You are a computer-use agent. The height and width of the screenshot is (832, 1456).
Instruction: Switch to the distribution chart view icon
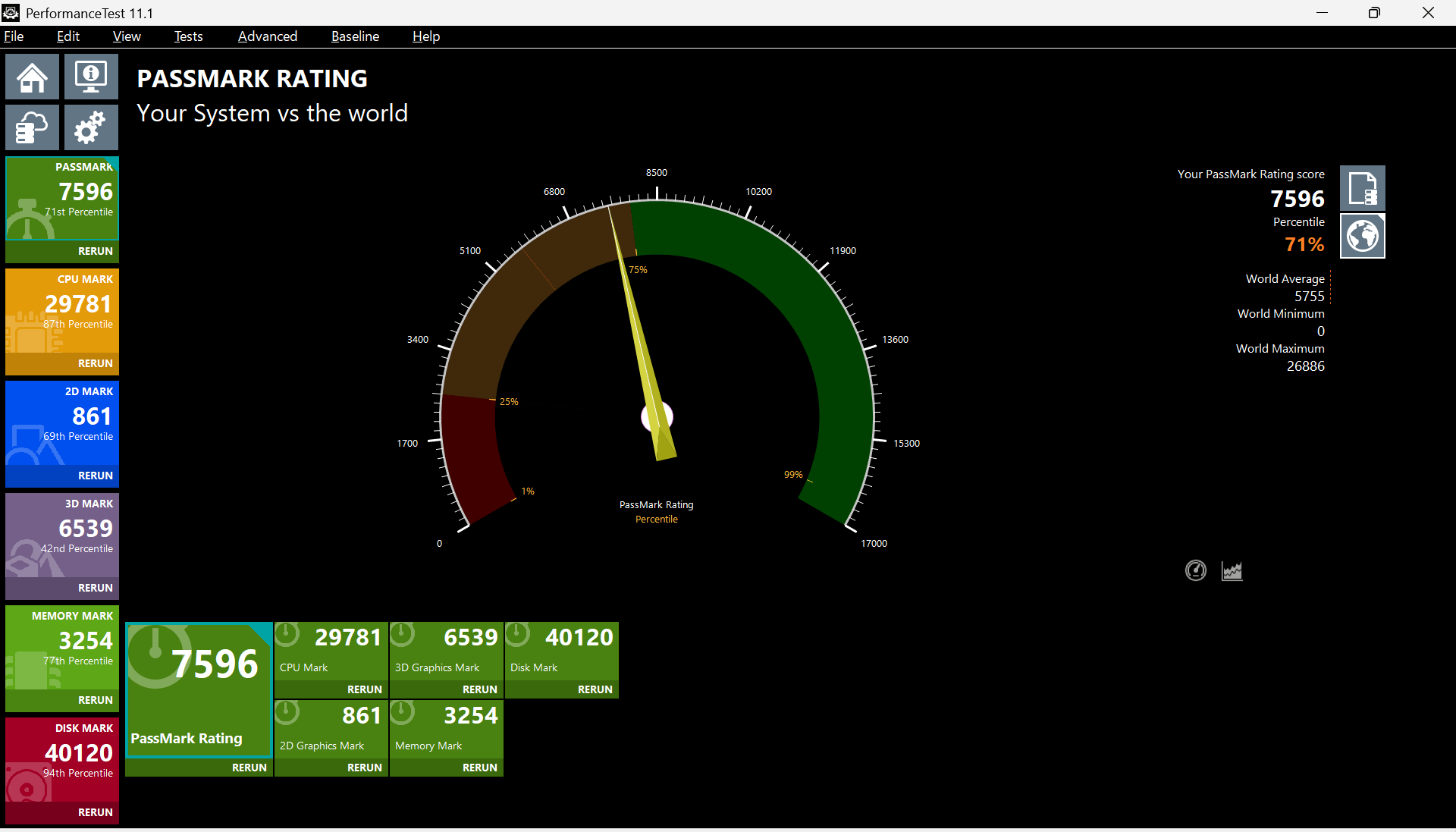click(x=1232, y=570)
